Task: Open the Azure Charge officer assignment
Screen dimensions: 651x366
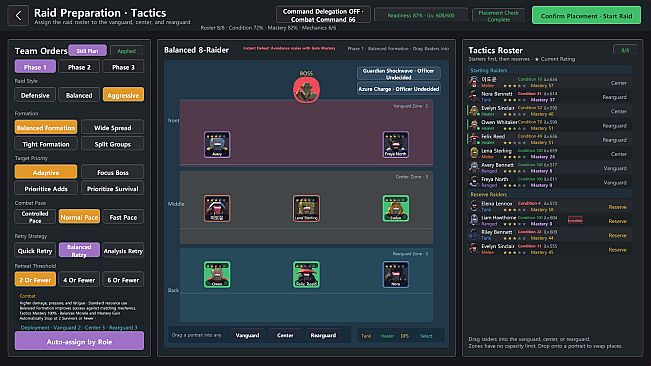Action: click(x=399, y=89)
